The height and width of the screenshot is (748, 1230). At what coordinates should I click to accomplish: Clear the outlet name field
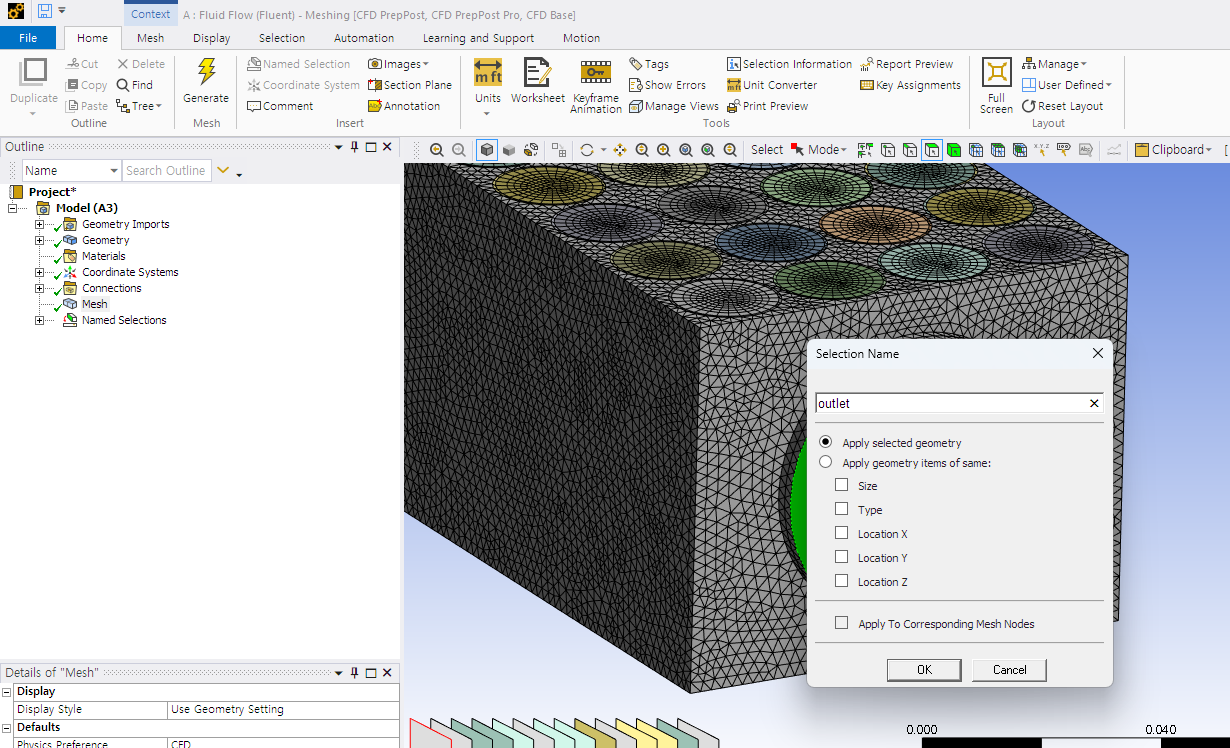(x=1094, y=403)
